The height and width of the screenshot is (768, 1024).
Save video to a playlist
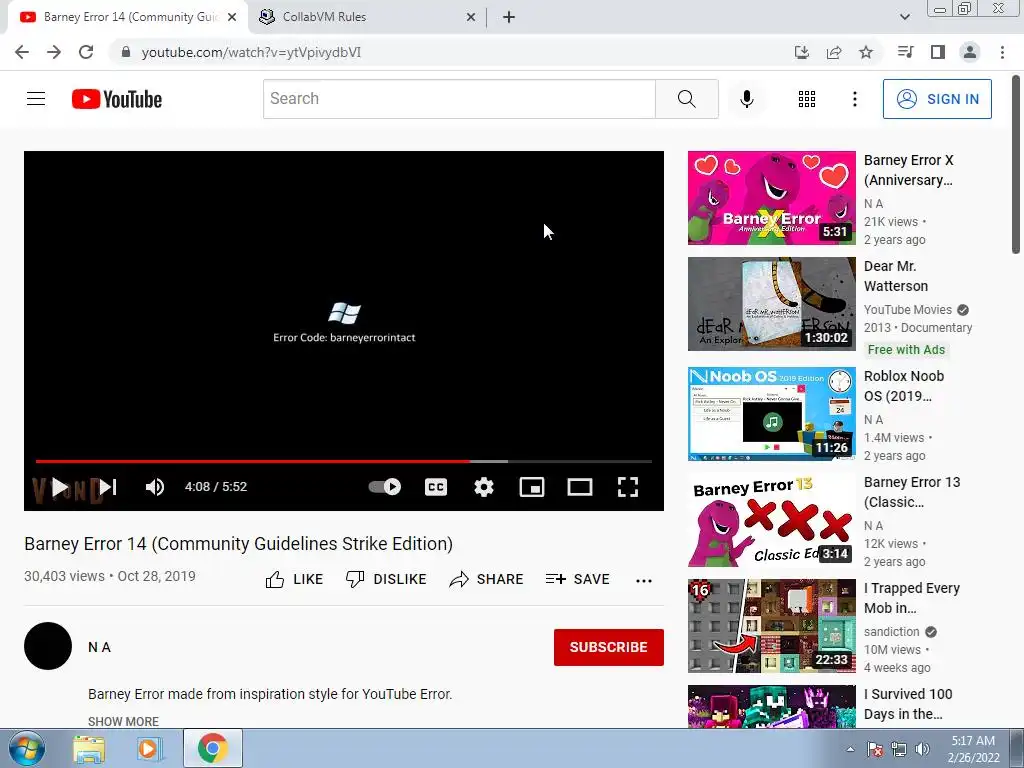577,579
